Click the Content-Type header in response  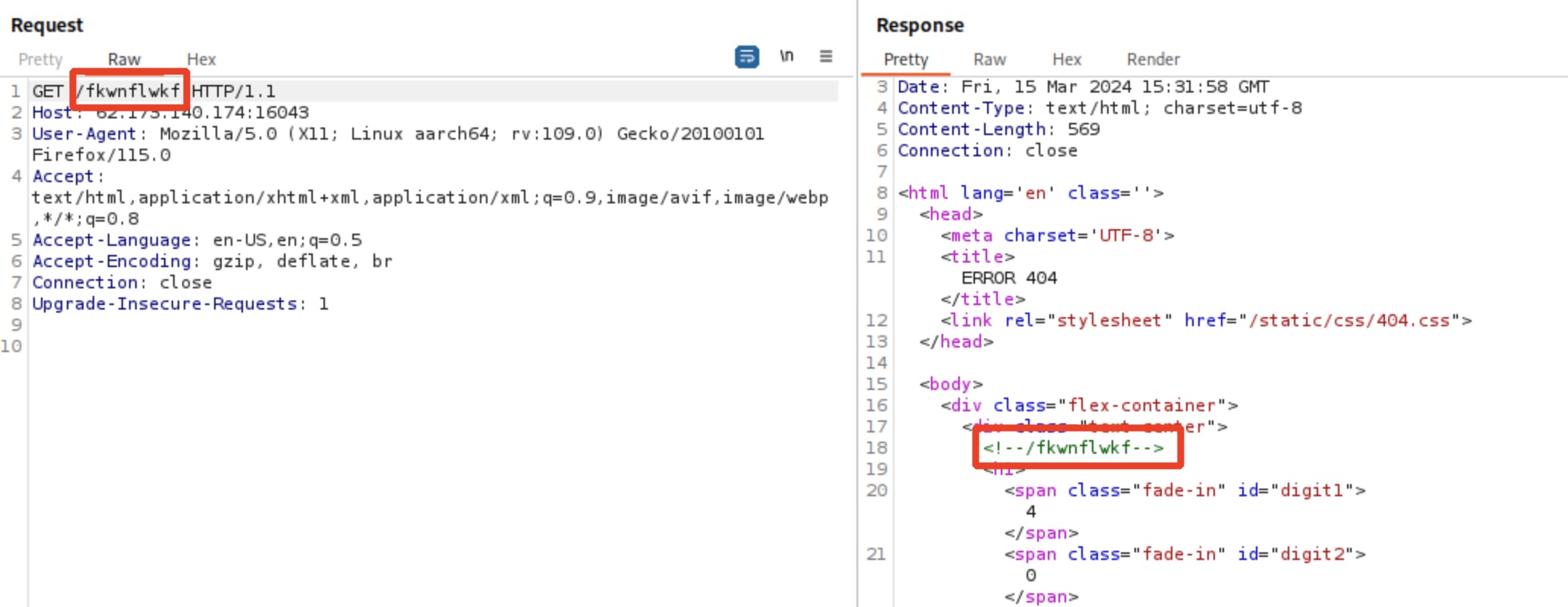pyautogui.click(x=961, y=108)
